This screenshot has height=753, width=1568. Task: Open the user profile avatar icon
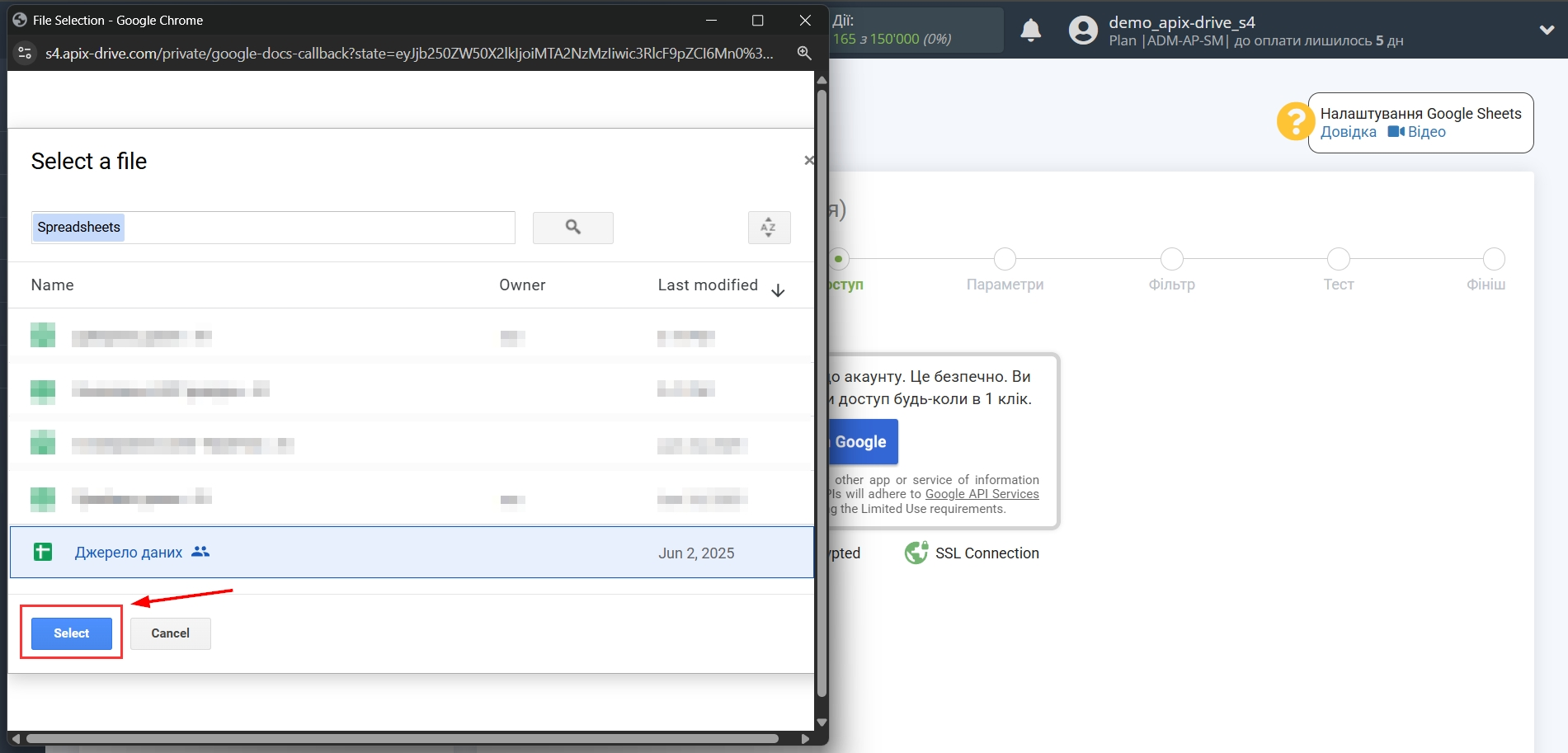pyautogui.click(x=1083, y=31)
